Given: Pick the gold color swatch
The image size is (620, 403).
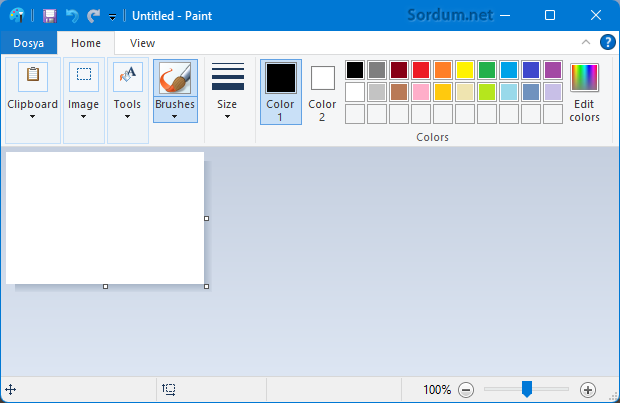Looking at the screenshot, I should pos(443,92).
